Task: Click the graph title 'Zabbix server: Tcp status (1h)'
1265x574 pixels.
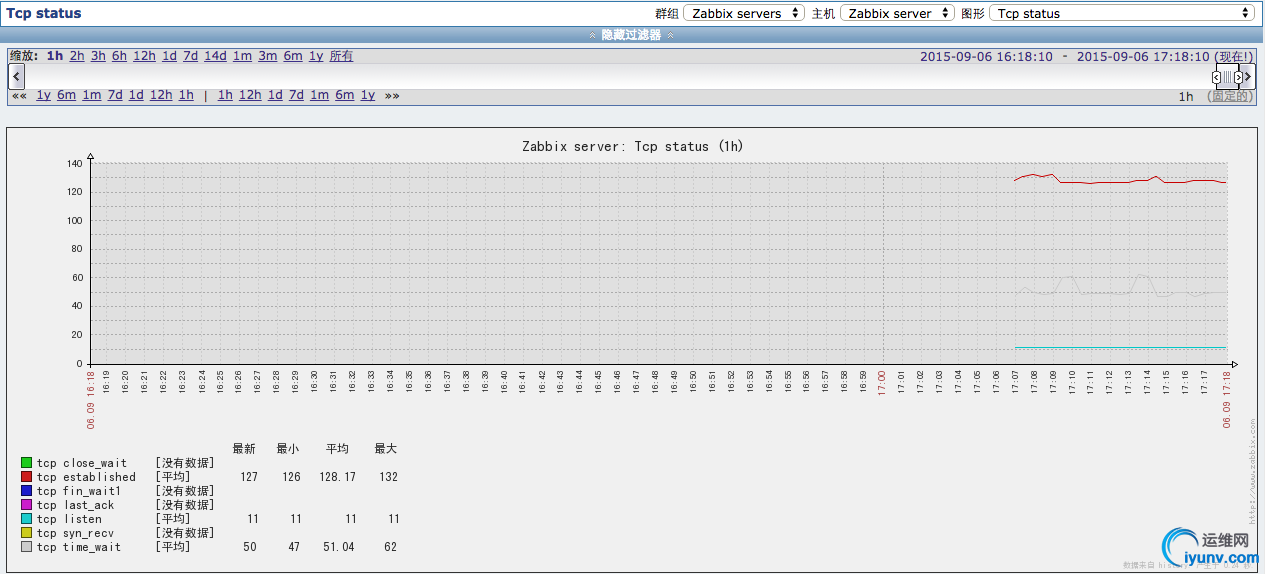Action: coord(633,146)
